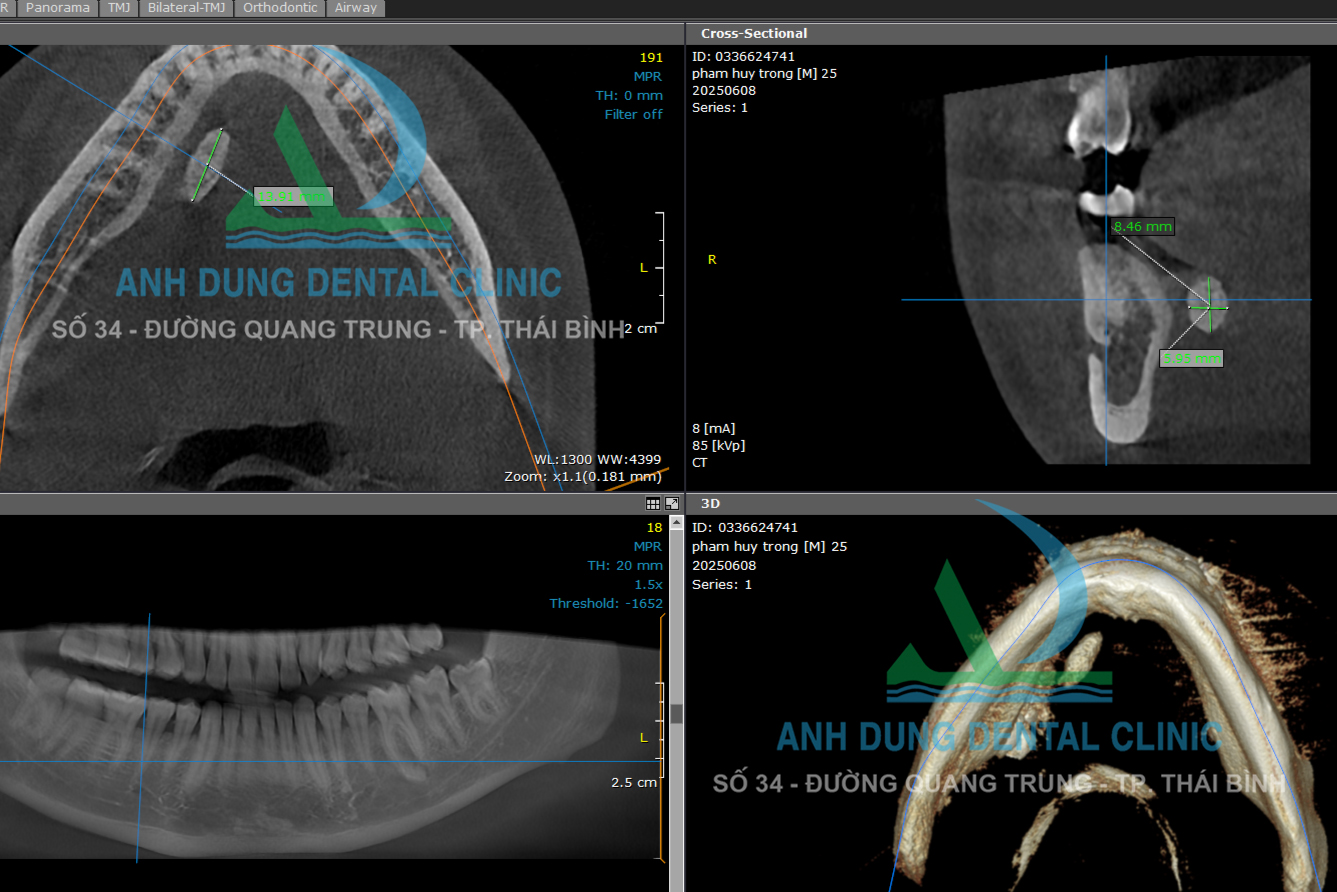Click the L marker beside panoramic scale
Screen dimensions: 1337x892
(644, 738)
